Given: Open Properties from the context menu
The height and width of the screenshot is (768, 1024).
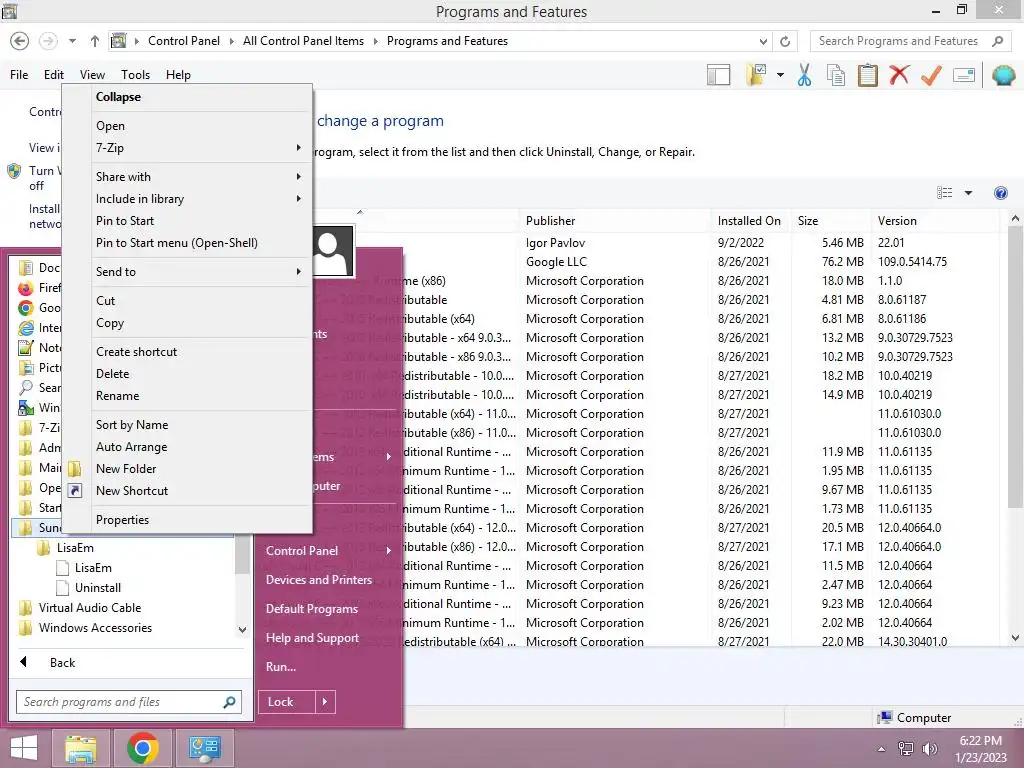Looking at the screenshot, I should point(187,520).
